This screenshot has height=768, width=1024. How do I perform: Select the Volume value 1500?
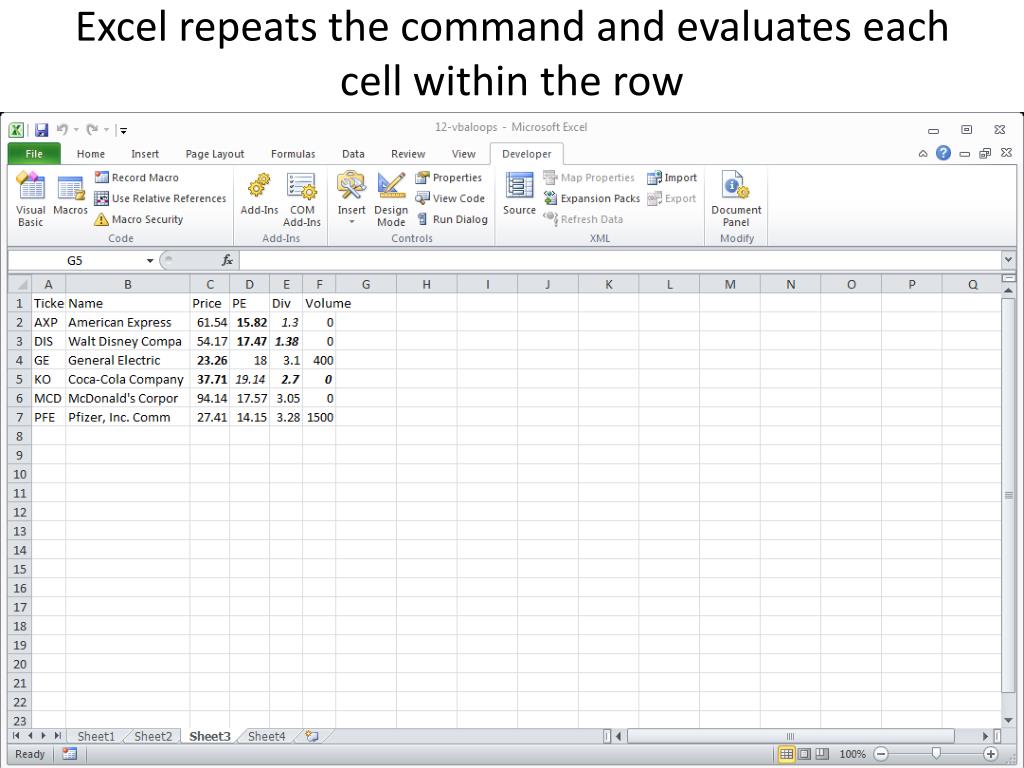coord(319,417)
